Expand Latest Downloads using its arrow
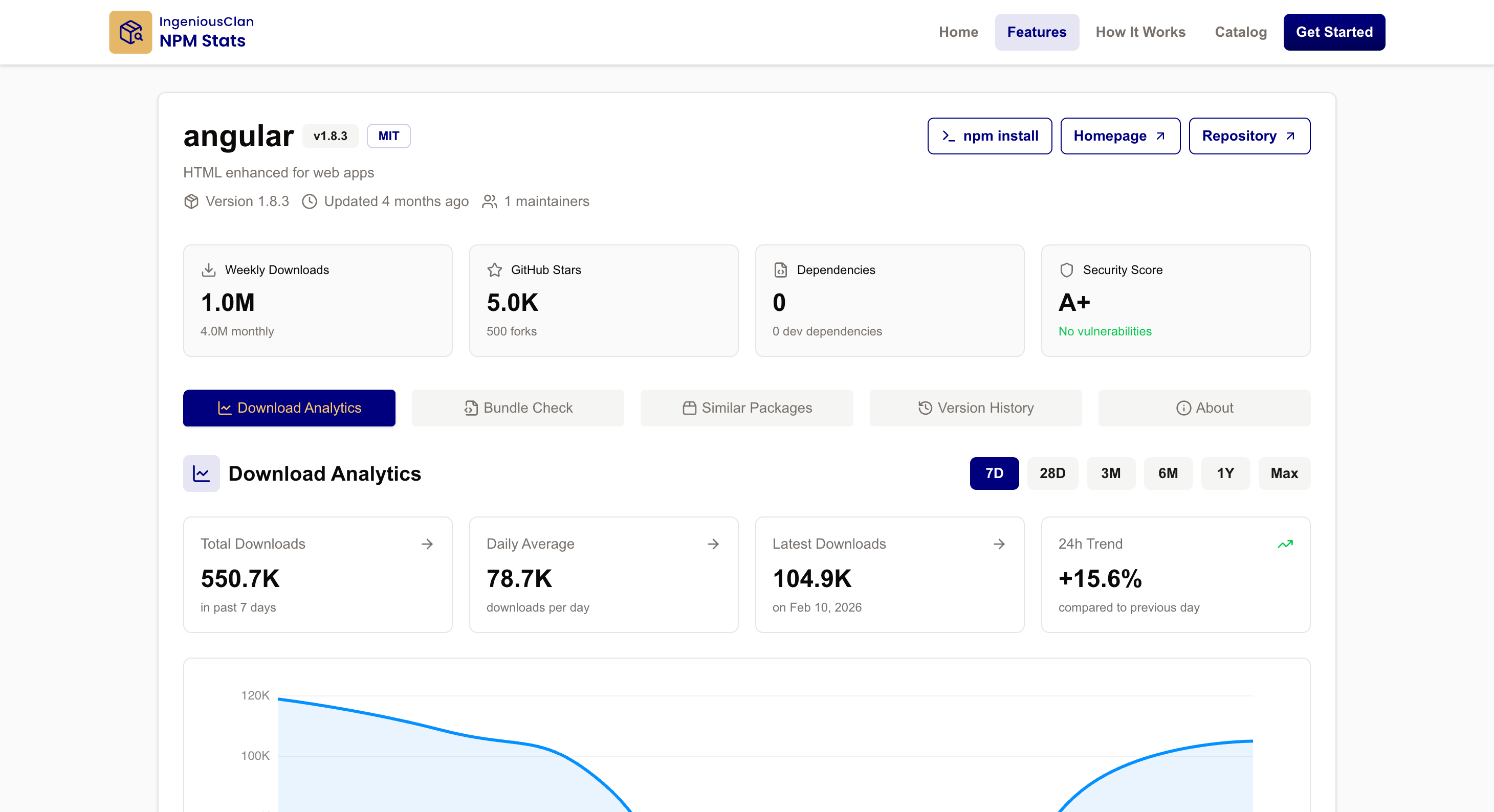 pyautogui.click(x=999, y=544)
